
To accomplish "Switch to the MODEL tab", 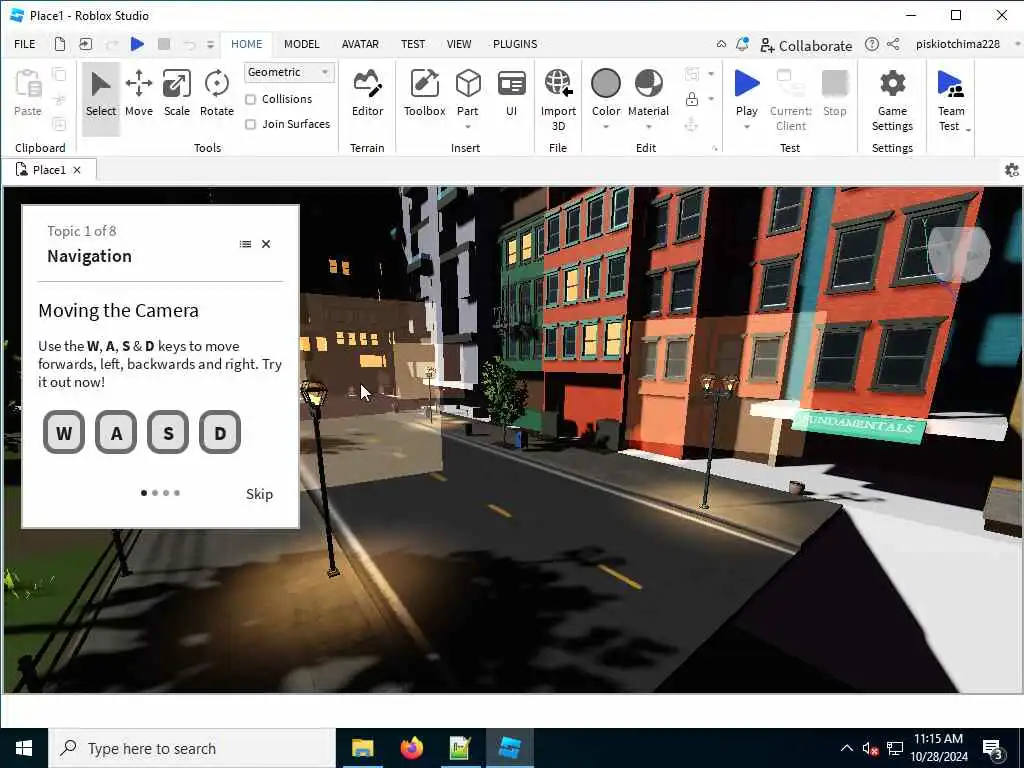I will coord(302,44).
